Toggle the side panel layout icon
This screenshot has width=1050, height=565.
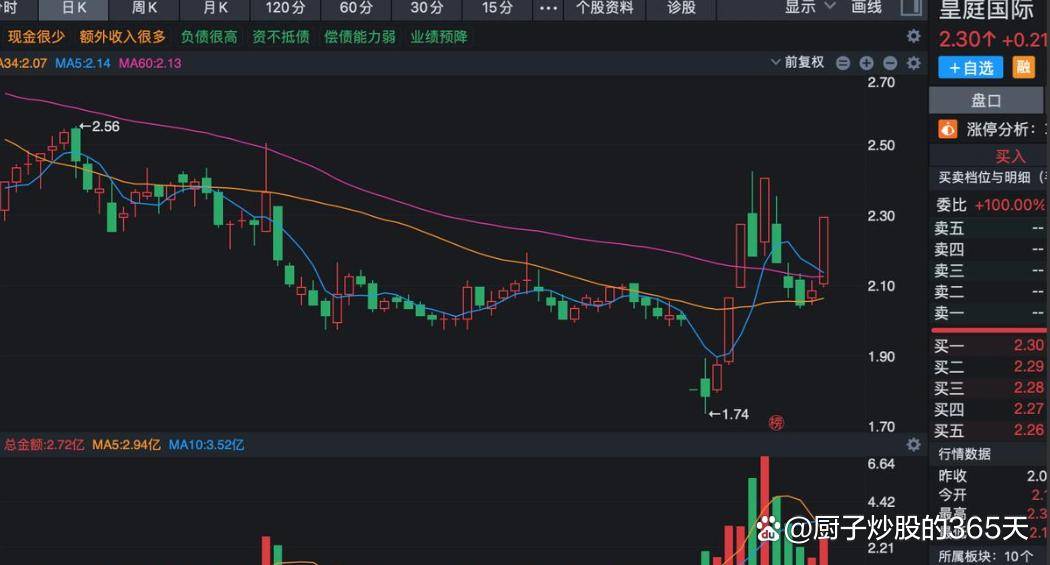tap(909, 7)
